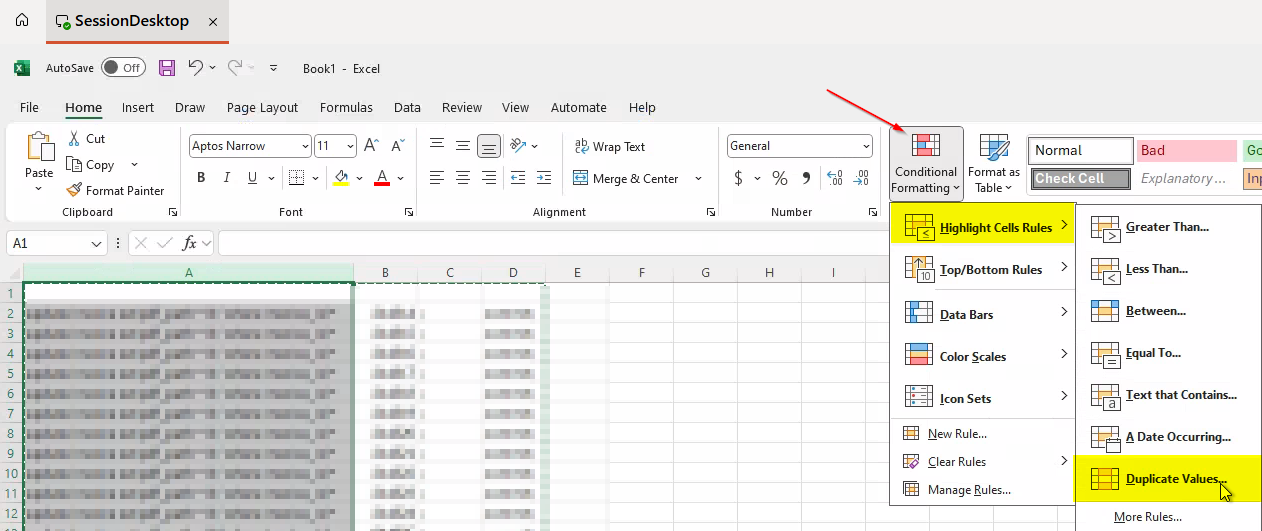Save the workbook with the floppy icon
Viewport: 1262px width, 531px height.
tap(167, 68)
